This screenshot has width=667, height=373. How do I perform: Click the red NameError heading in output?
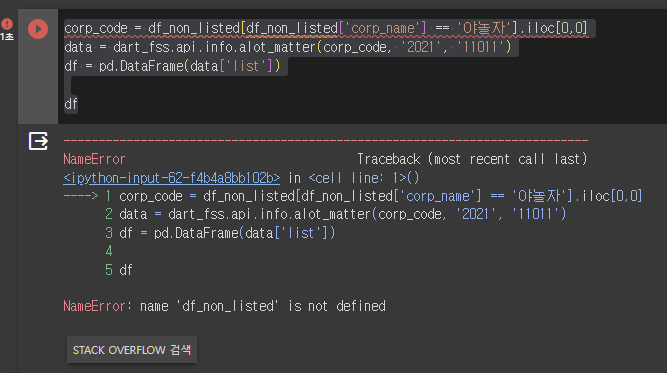click(94, 159)
